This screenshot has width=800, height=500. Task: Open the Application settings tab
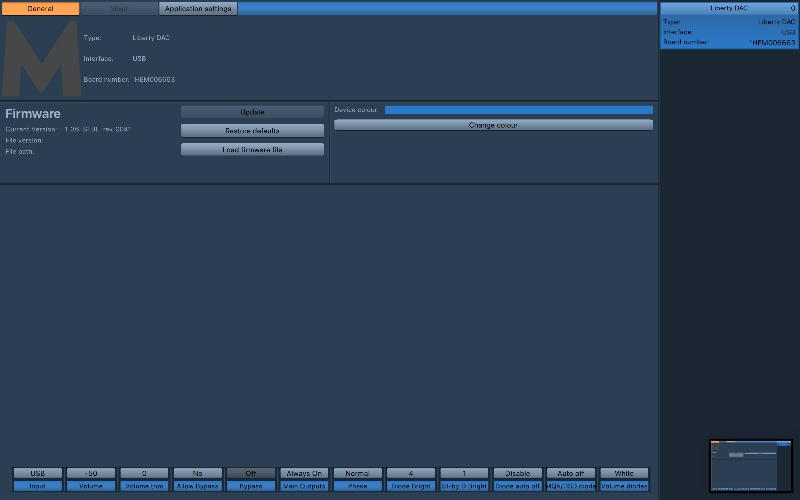[x=198, y=8]
